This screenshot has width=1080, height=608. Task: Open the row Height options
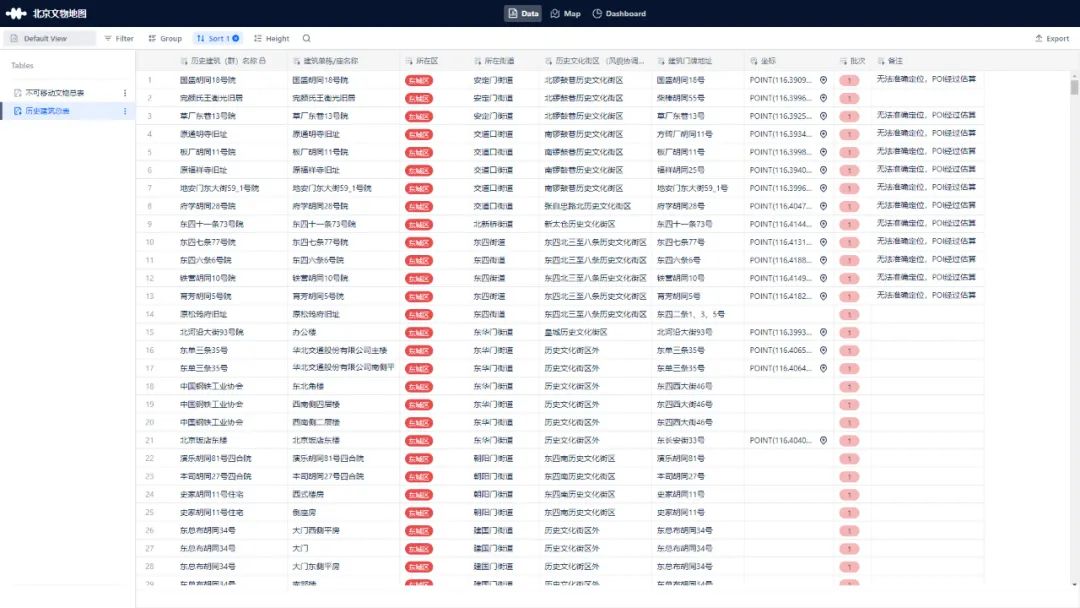tap(271, 39)
